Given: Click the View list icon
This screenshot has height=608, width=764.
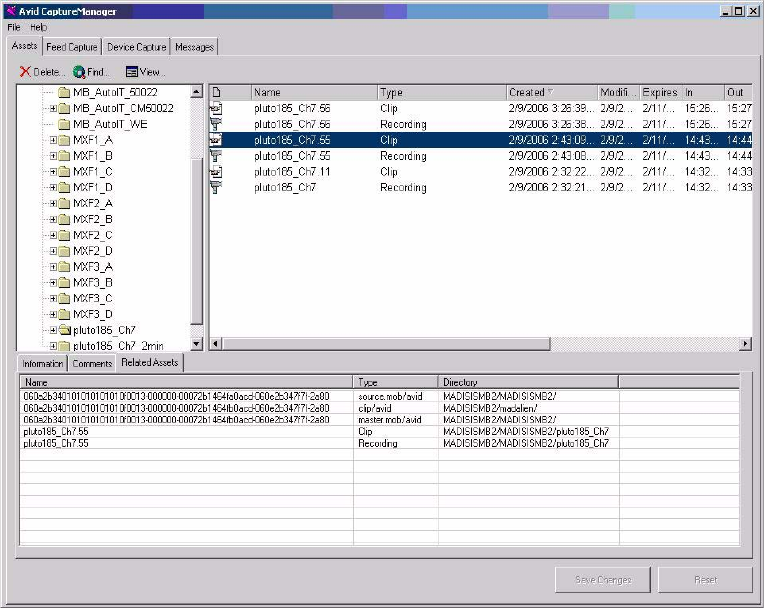Looking at the screenshot, I should coord(132,72).
